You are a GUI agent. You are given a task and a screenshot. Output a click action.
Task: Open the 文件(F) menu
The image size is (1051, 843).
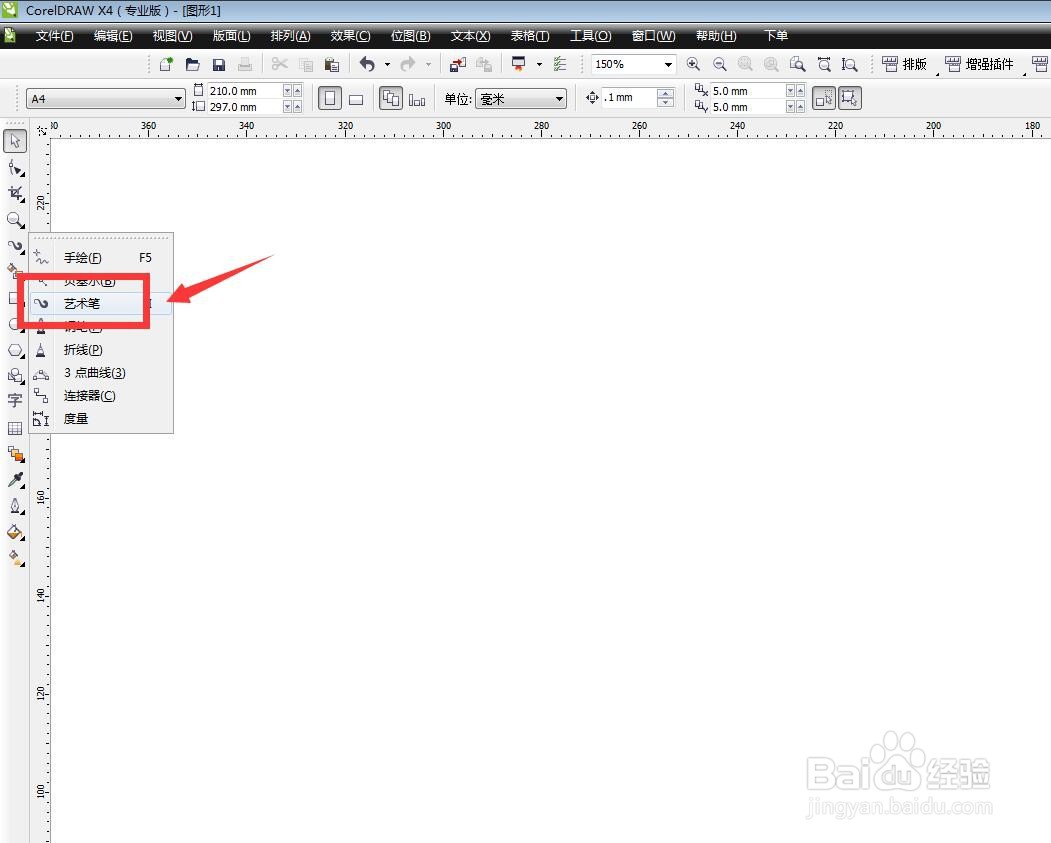54,36
